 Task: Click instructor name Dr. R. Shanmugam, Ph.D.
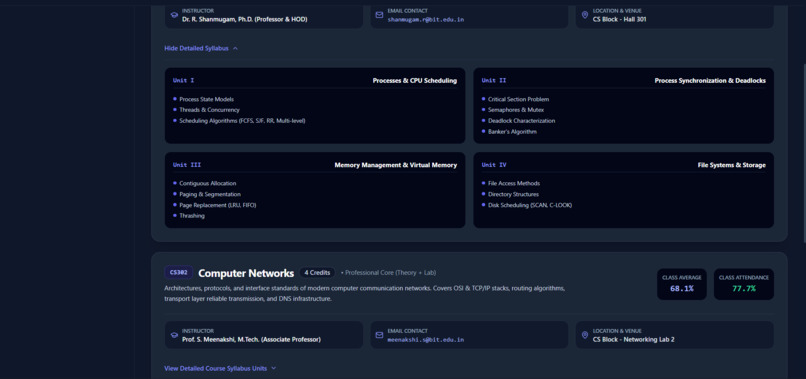click(x=245, y=20)
